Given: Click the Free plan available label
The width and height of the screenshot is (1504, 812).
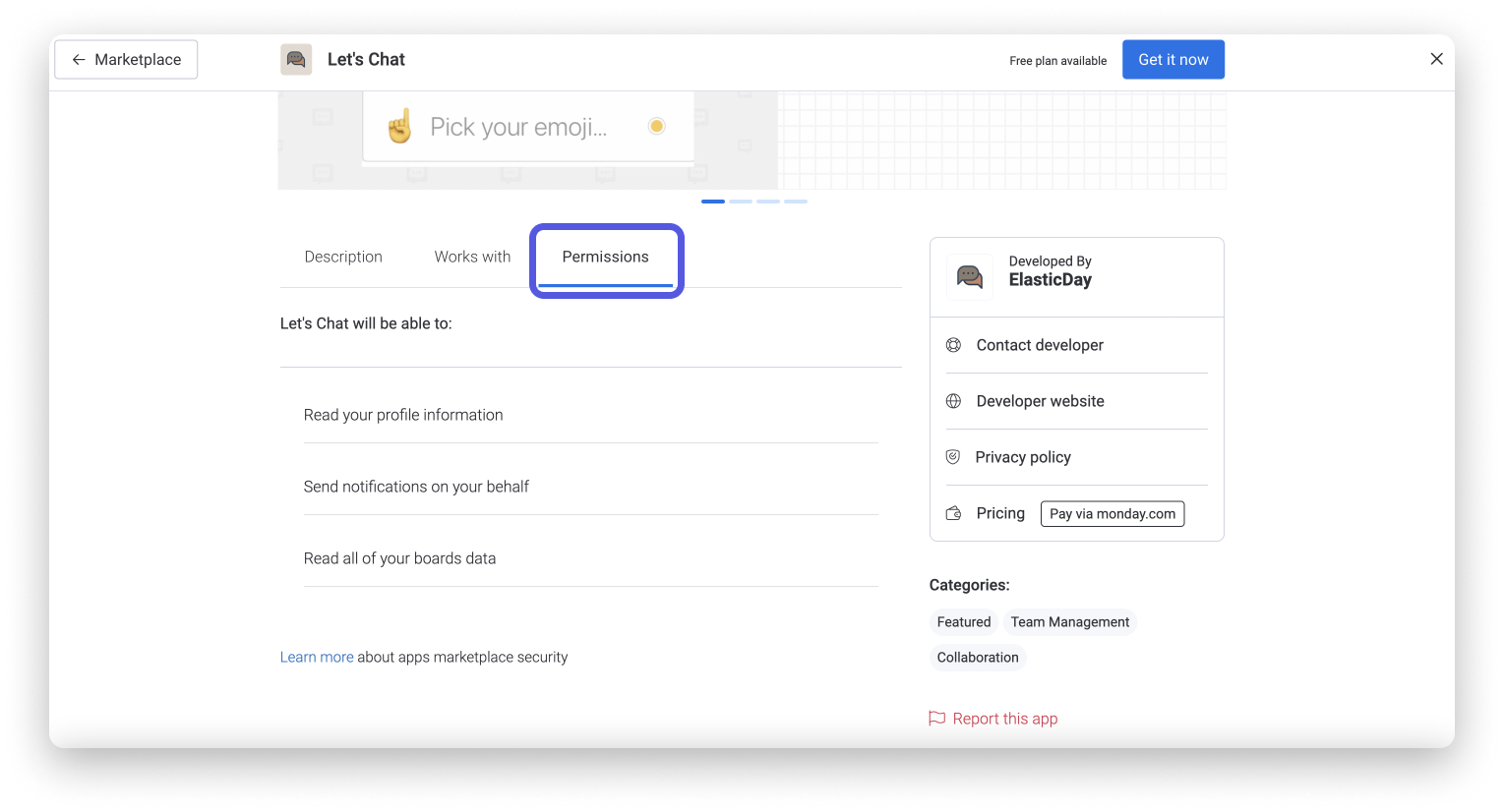Looking at the screenshot, I should pos(1058,61).
